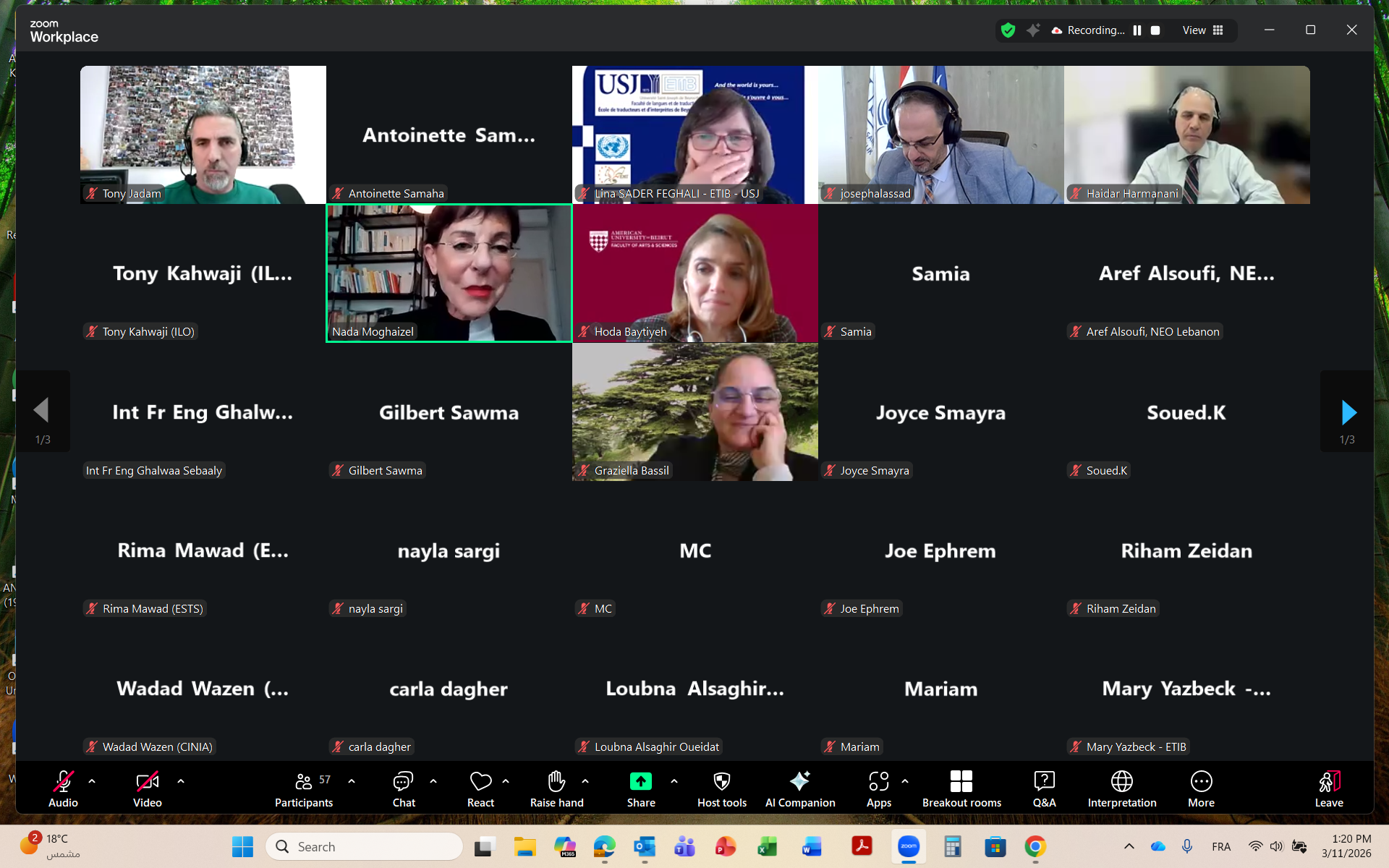The image size is (1389, 868).
Task: Select Nada Moghaizel's video tile
Action: (449, 273)
